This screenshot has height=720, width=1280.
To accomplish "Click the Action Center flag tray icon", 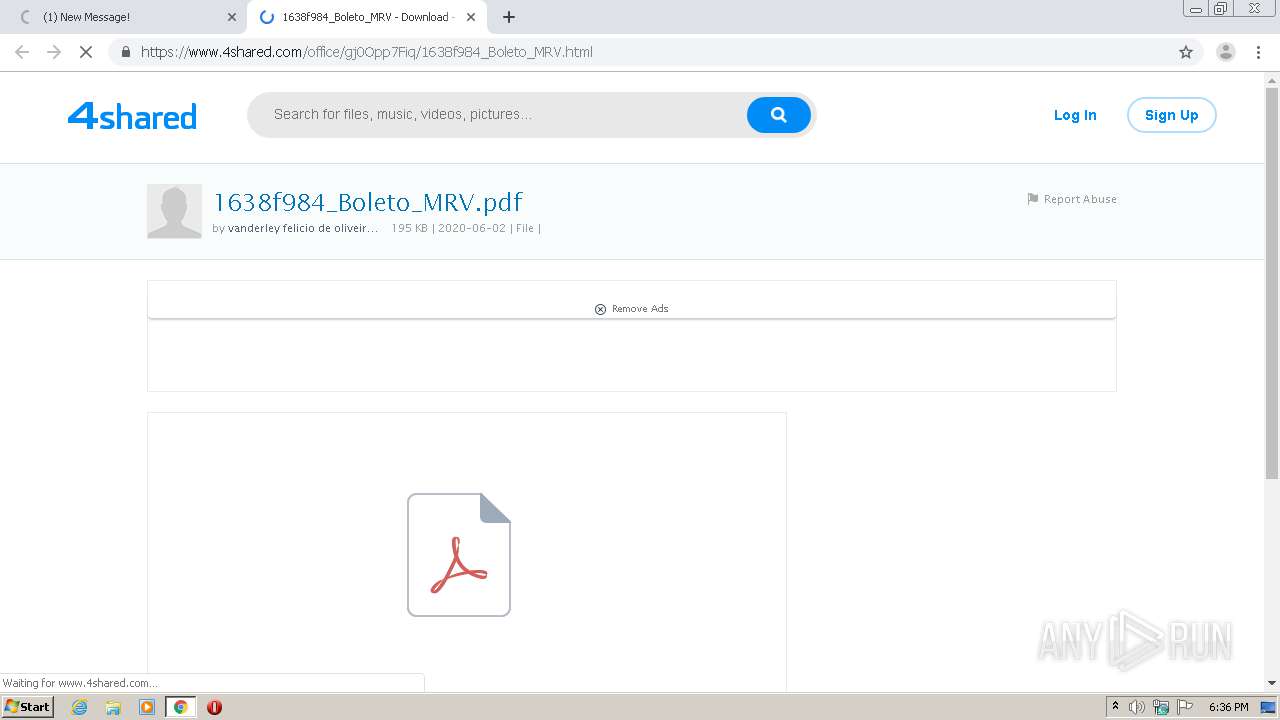I will [x=1185, y=707].
